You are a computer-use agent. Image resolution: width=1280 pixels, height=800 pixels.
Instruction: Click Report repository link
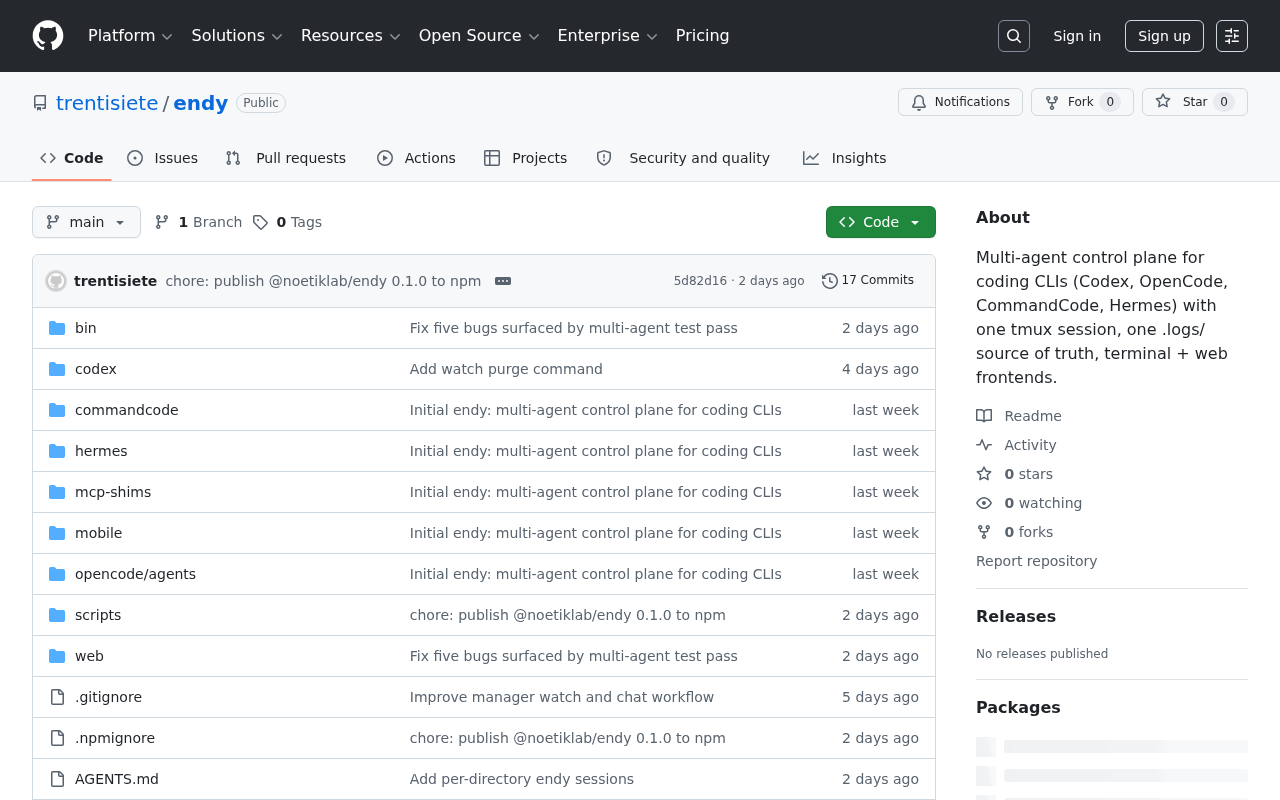click(x=1036, y=561)
